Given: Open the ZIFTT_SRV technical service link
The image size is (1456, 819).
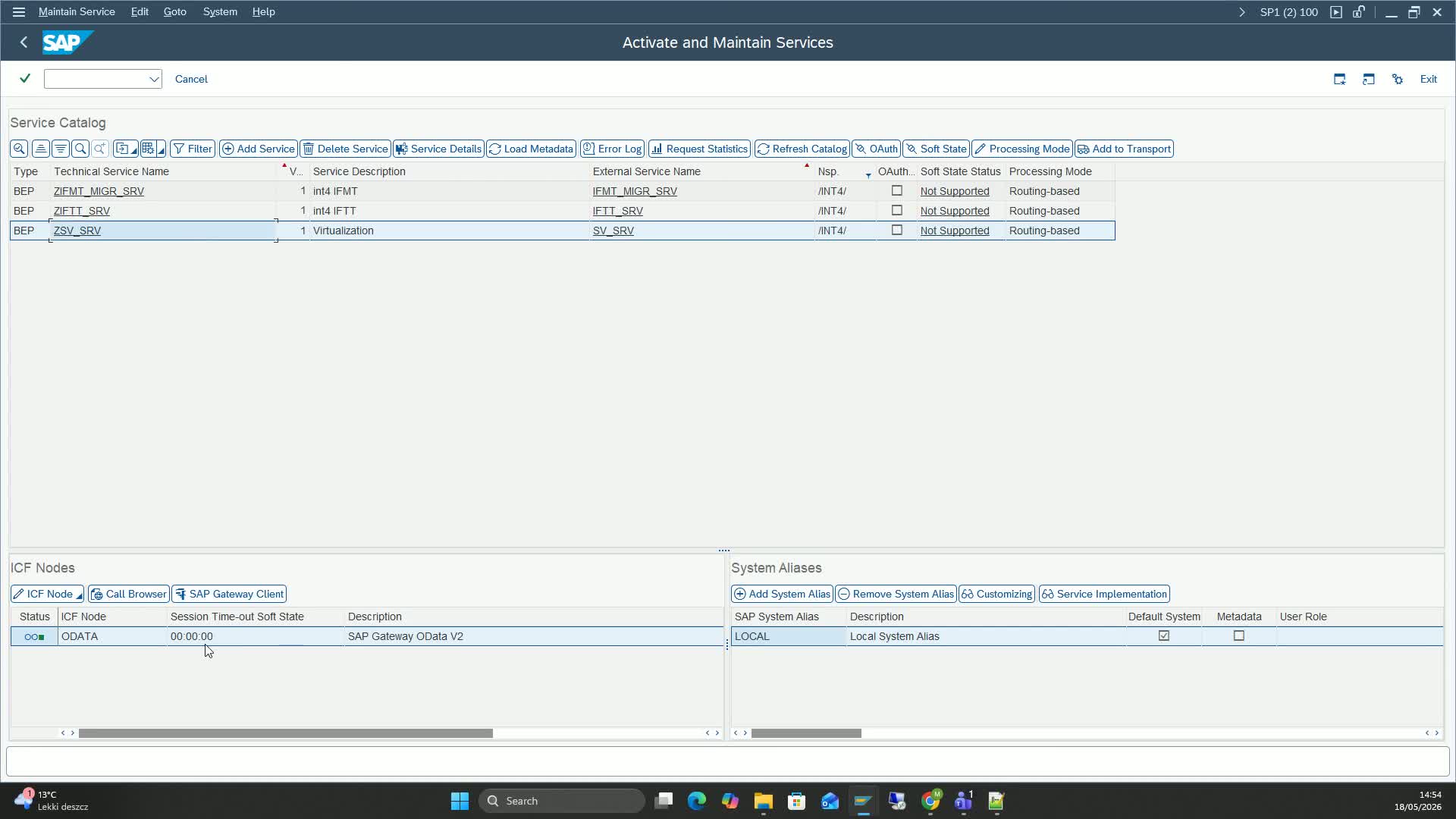Looking at the screenshot, I should pyautogui.click(x=82, y=211).
